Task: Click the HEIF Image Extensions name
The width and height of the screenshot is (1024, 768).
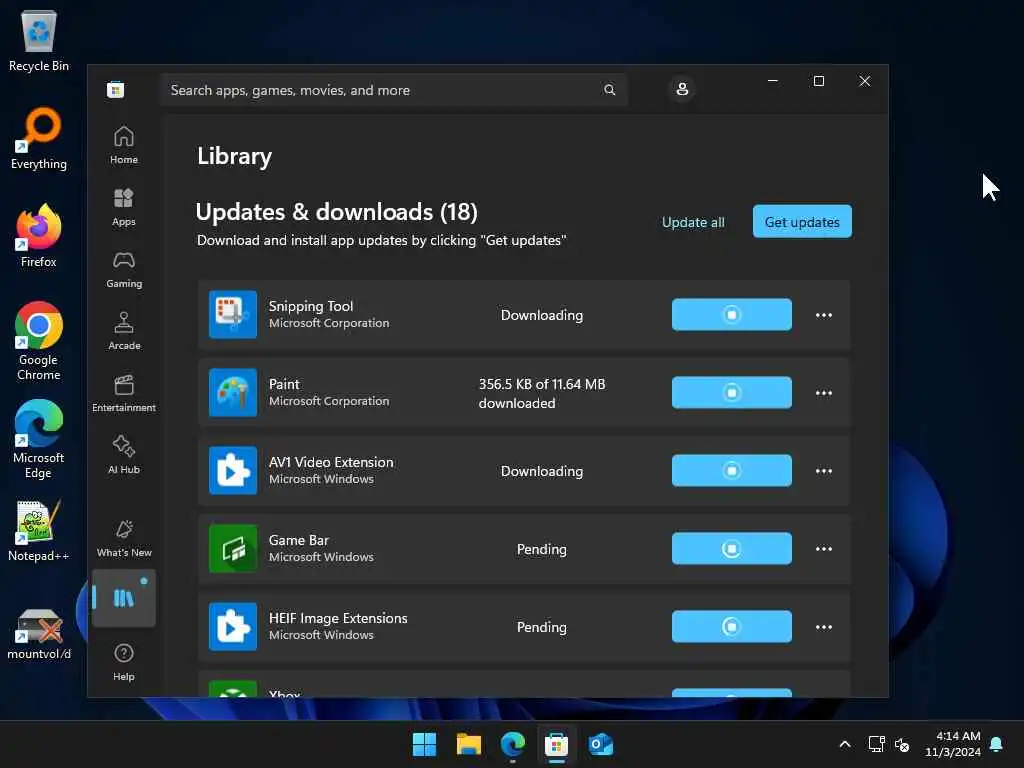Action: coord(338,618)
